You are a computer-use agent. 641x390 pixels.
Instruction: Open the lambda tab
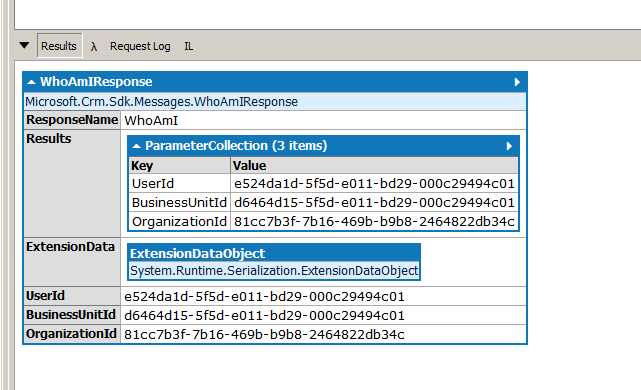(94, 47)
